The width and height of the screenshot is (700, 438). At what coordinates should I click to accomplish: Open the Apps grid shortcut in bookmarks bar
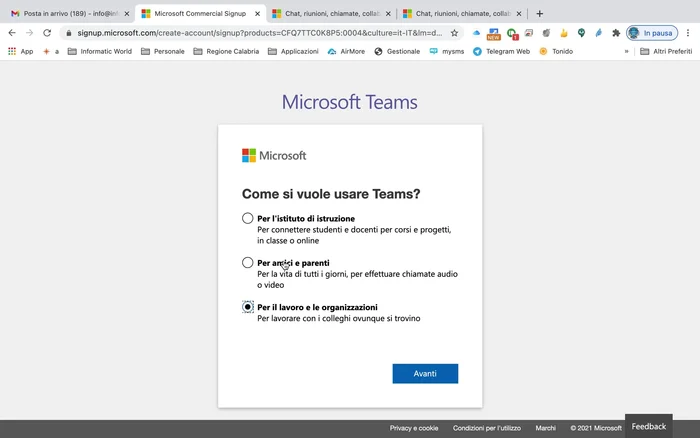point(20,51)
